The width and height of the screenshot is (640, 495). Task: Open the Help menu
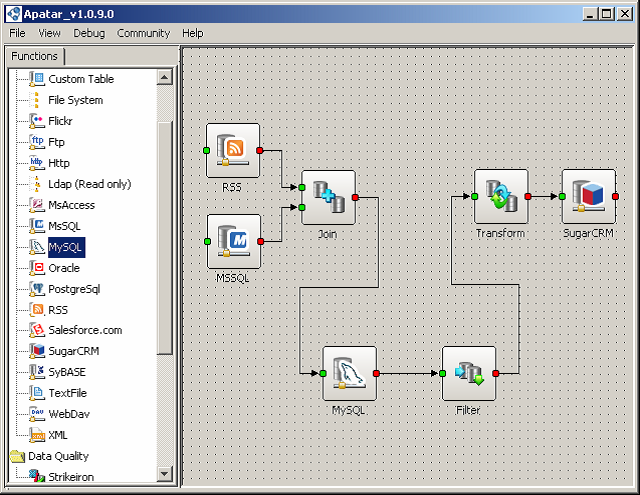[193, 33]
